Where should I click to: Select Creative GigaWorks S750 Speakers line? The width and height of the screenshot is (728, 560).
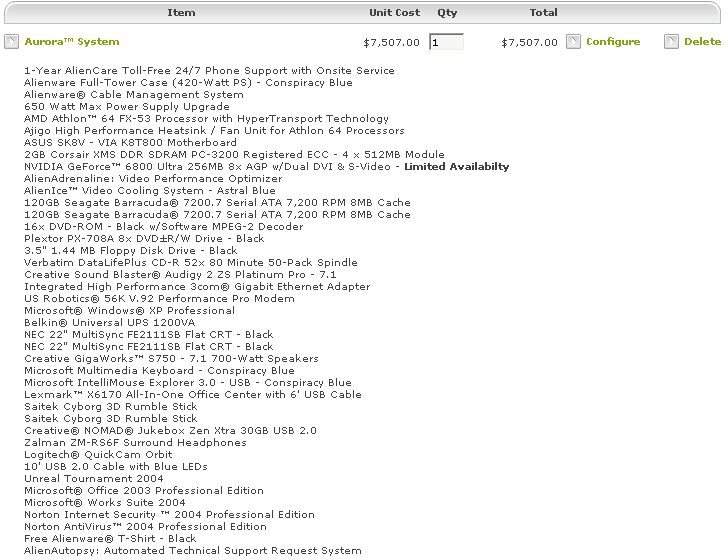coord(171,359)
